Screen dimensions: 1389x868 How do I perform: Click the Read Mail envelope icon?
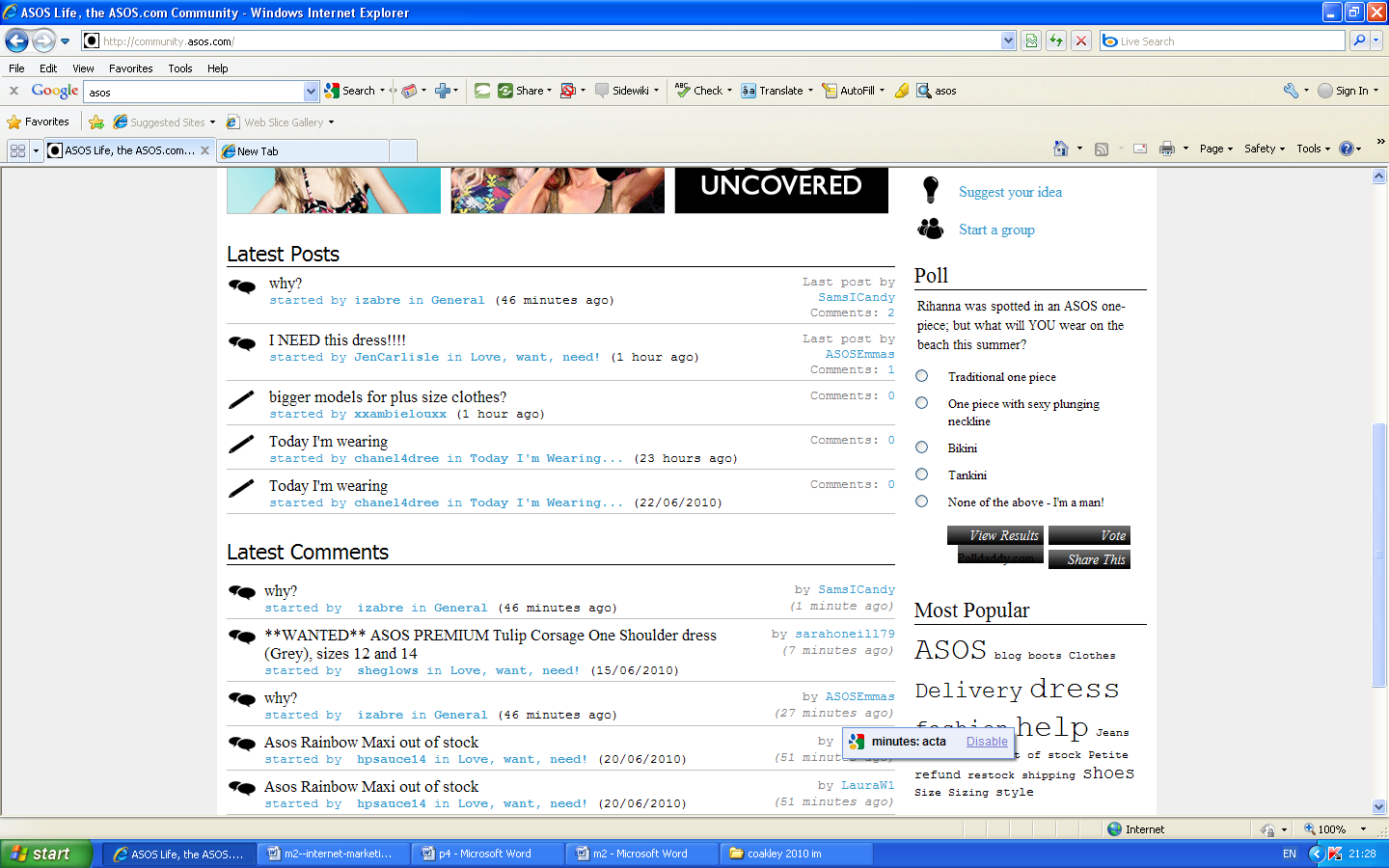point(1140,149)
